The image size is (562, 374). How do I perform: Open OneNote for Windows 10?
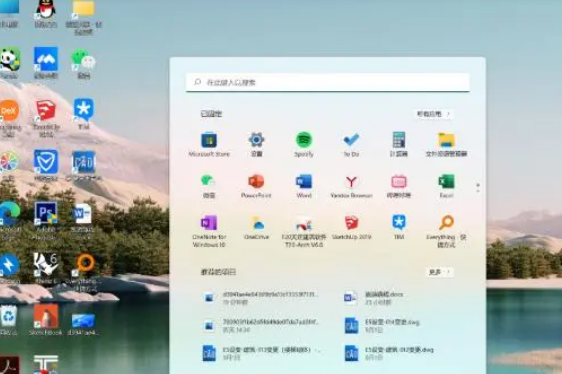click(209, 231)
